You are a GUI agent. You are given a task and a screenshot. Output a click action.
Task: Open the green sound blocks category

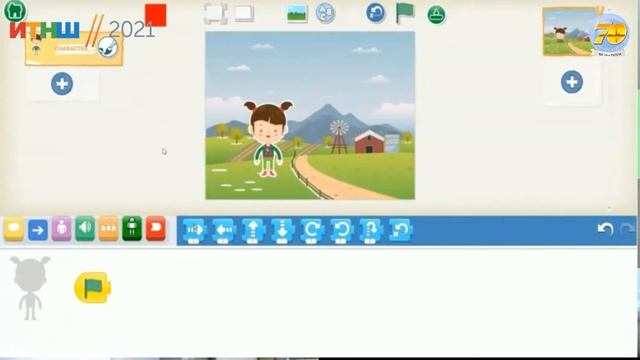85,228
